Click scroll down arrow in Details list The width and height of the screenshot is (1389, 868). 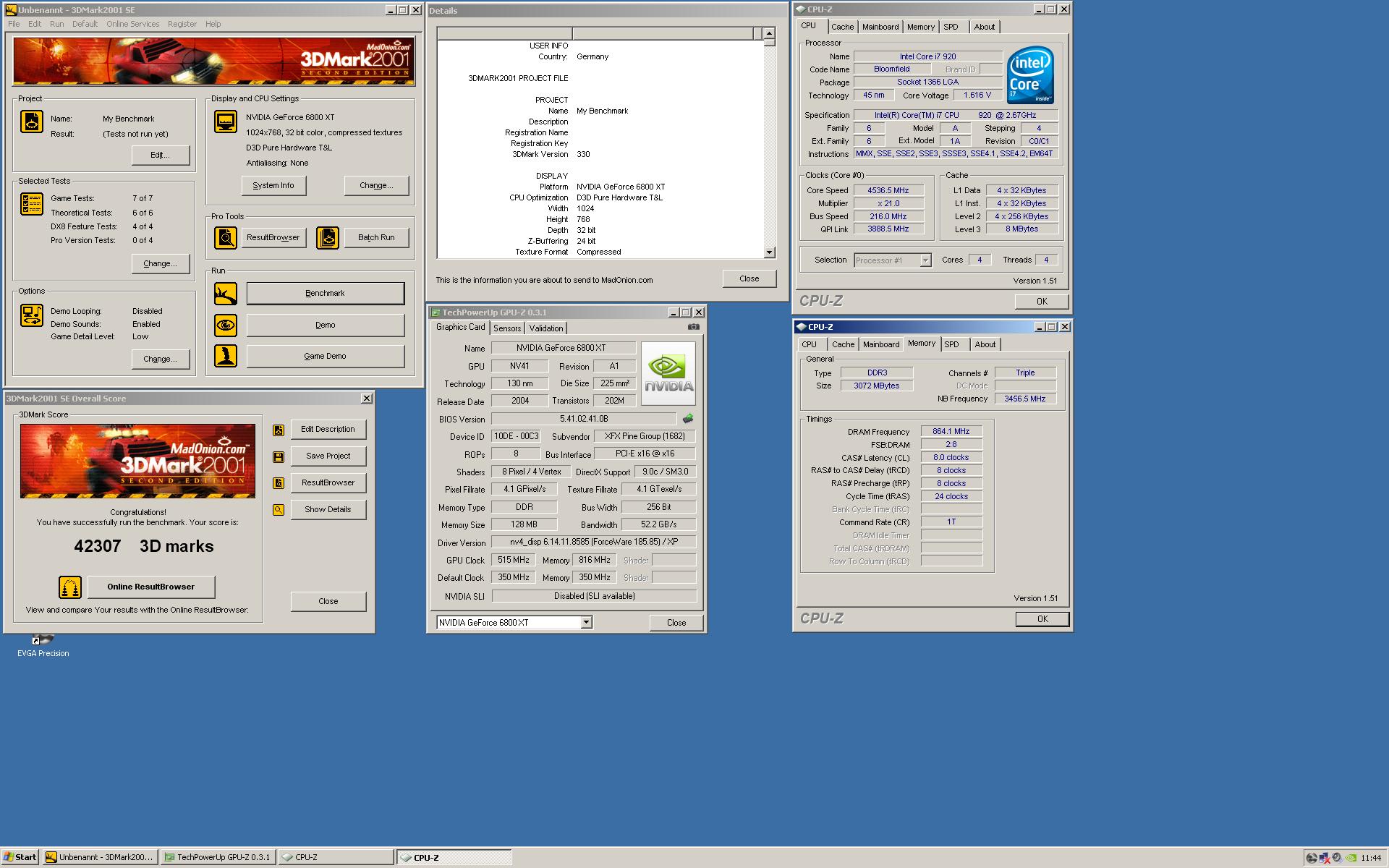pos(770,252)
